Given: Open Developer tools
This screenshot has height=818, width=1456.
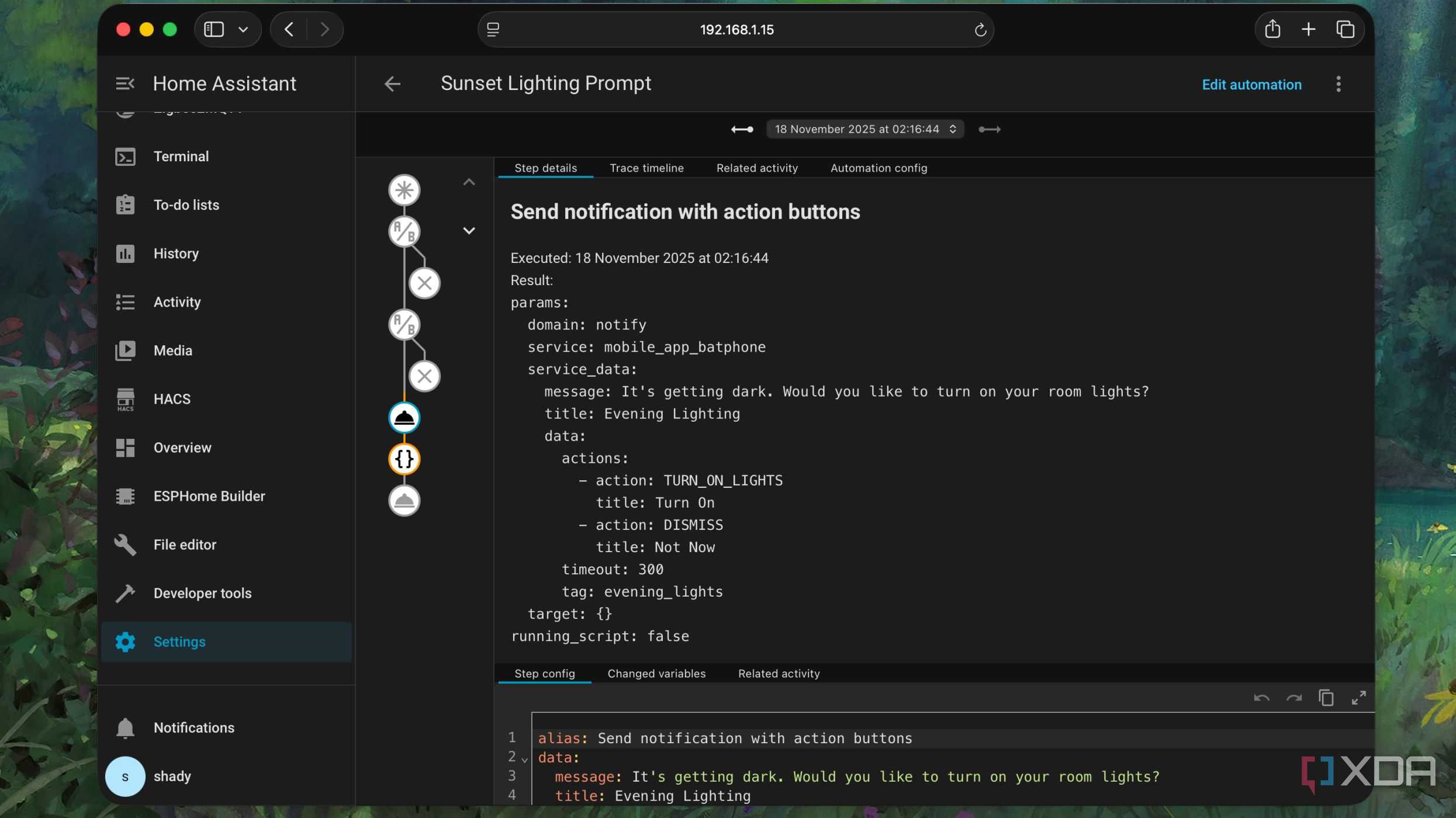Looking at the screenshot, I should point(226,593).
